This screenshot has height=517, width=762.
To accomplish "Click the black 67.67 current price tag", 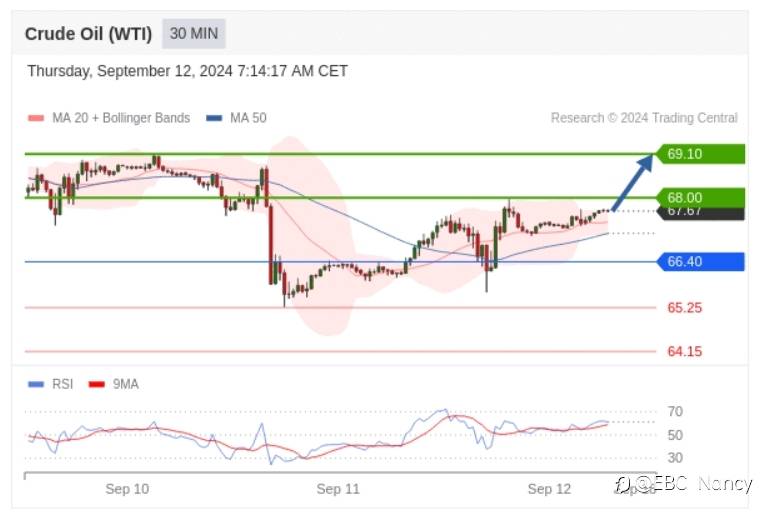I will (x=700, y=214).
